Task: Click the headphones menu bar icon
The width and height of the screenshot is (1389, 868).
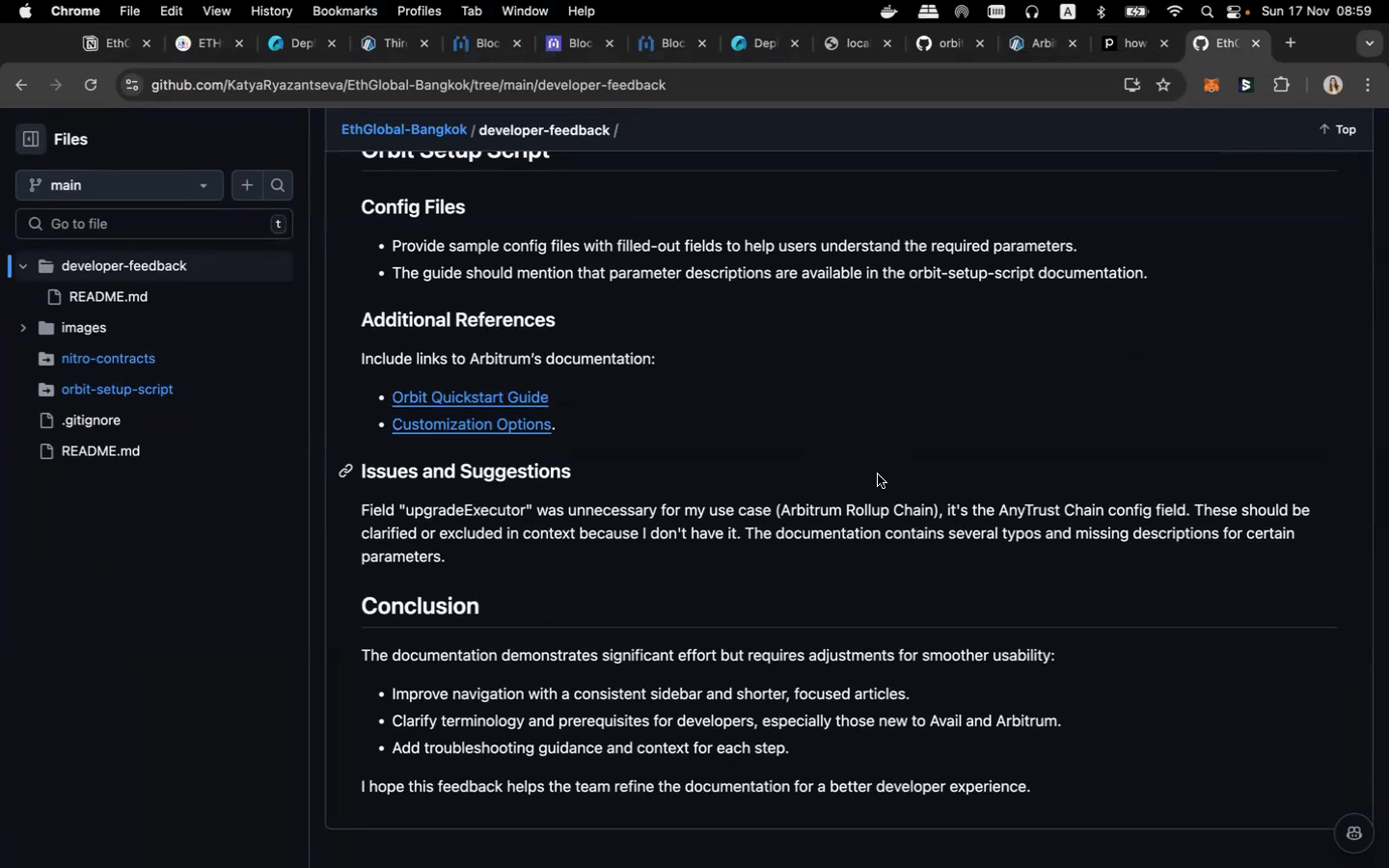Action: (1032, 12)
